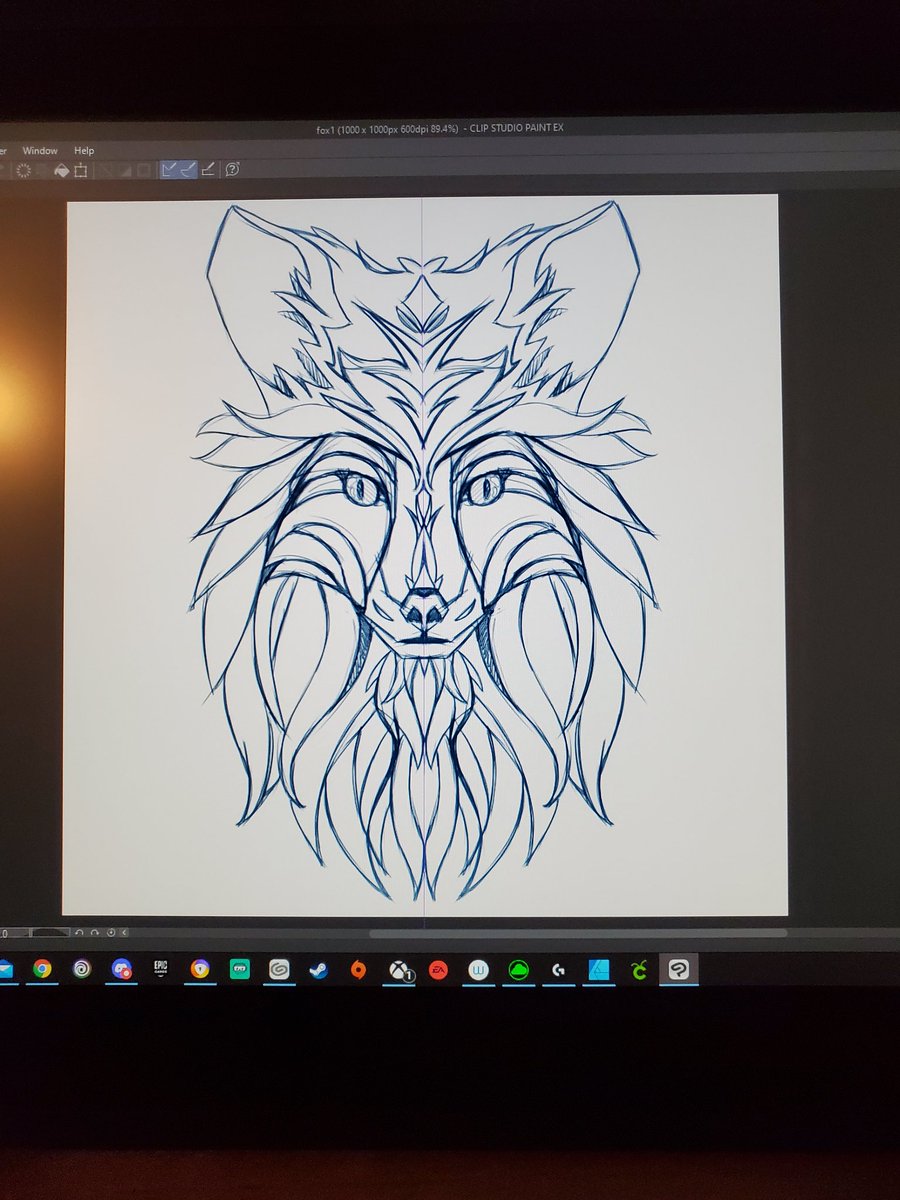This screenshot has height=1200, width=900.
Task: Open the Help menu
Action: (x=84, y=150)
